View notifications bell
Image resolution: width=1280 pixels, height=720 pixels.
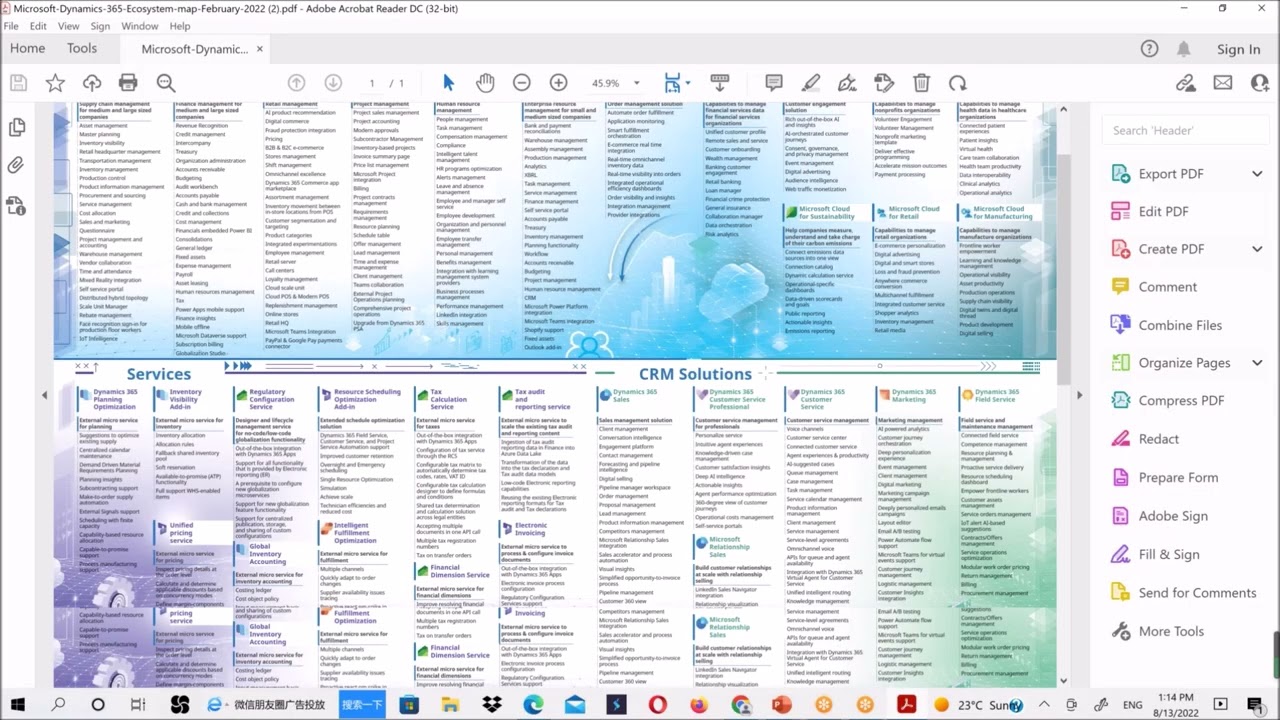click(x=1184, y=49)
